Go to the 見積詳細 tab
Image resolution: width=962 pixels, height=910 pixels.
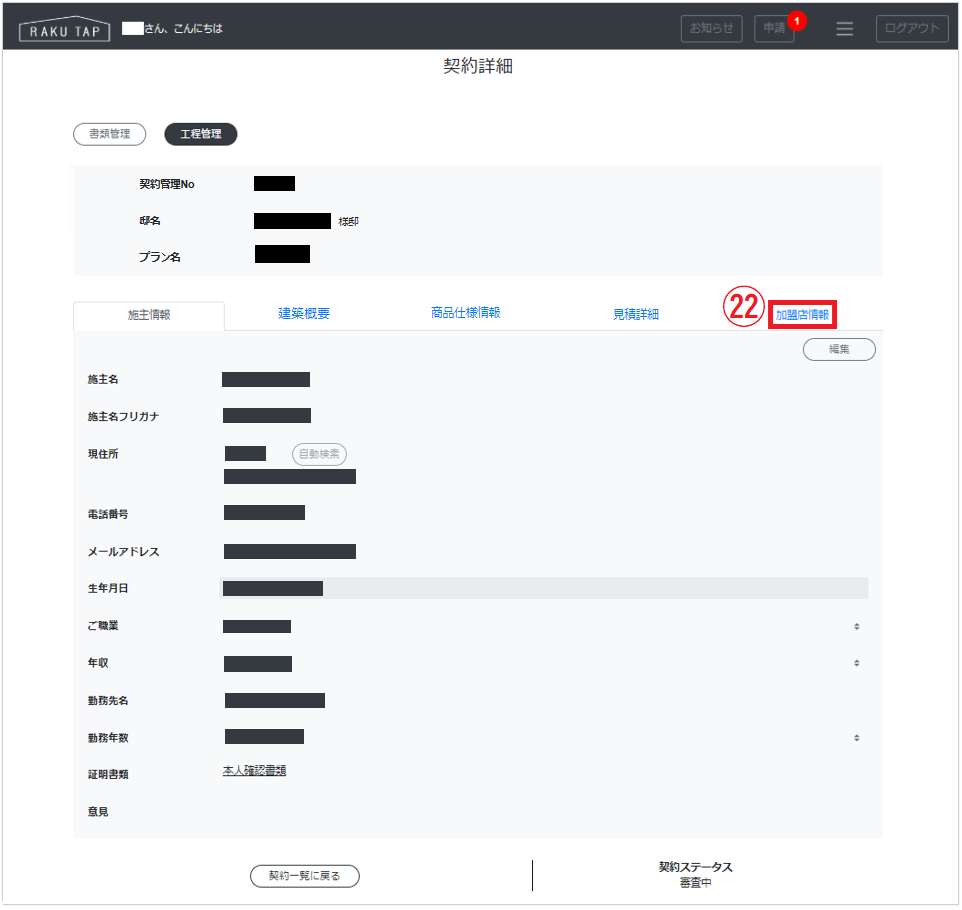tap(636, 314)
